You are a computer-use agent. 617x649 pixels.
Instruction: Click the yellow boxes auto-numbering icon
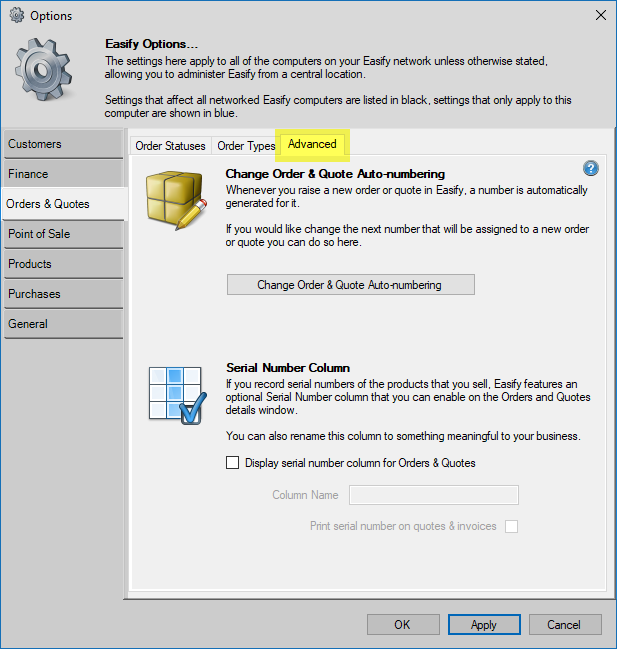tap(176, 200)
